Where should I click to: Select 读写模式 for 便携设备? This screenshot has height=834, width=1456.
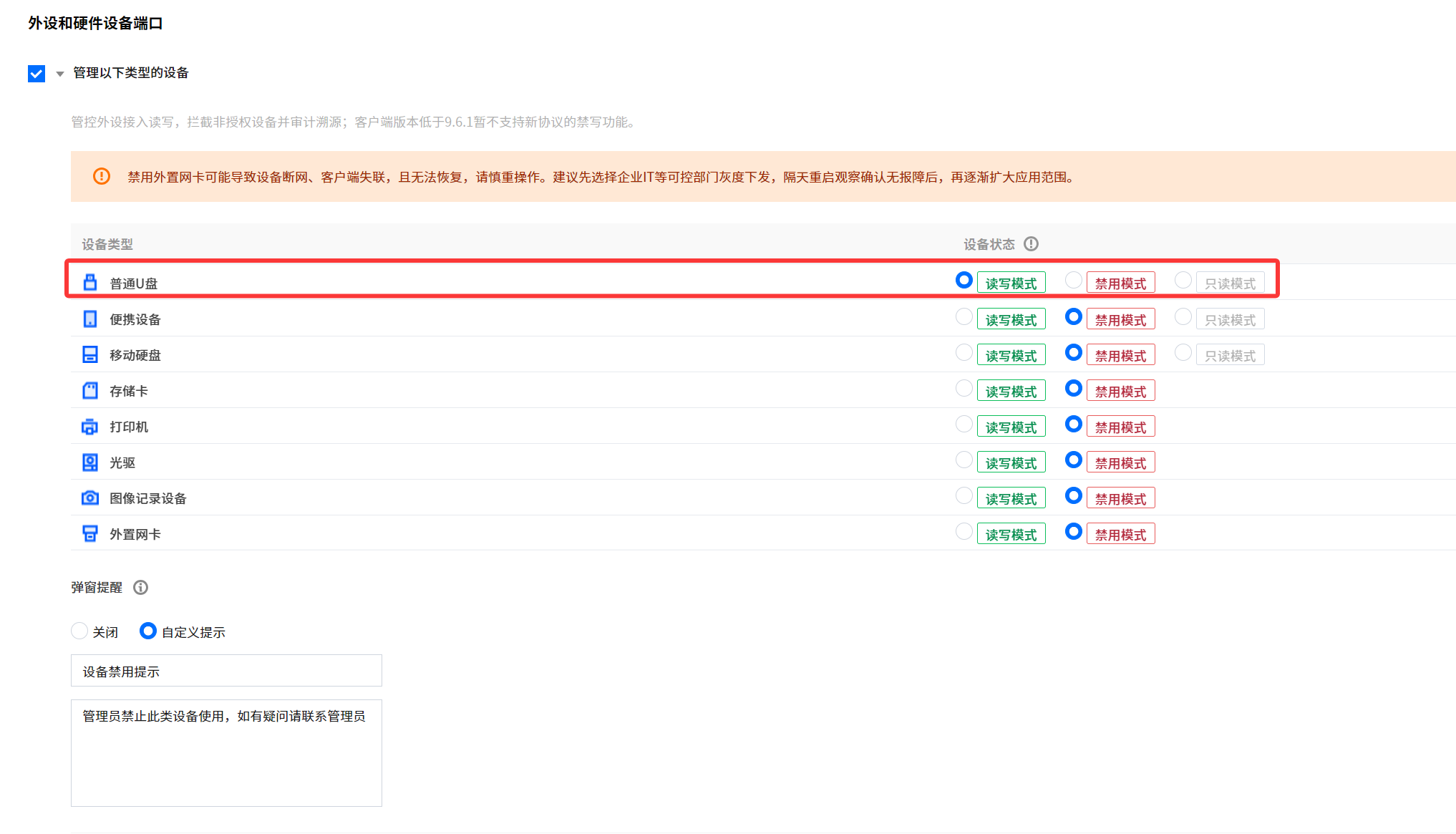tap(964, 317)
